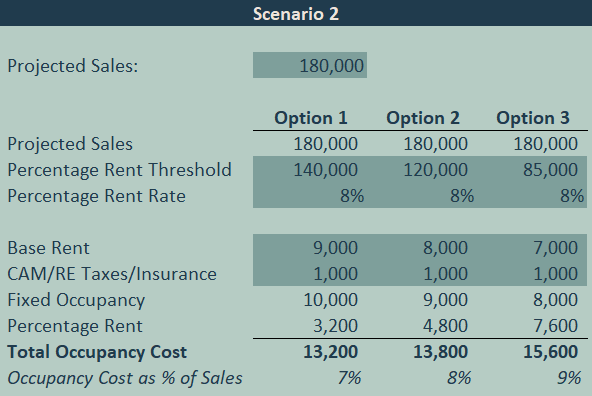Select Option 1 Percentage Rent Rate 8%

click(352, 196)
